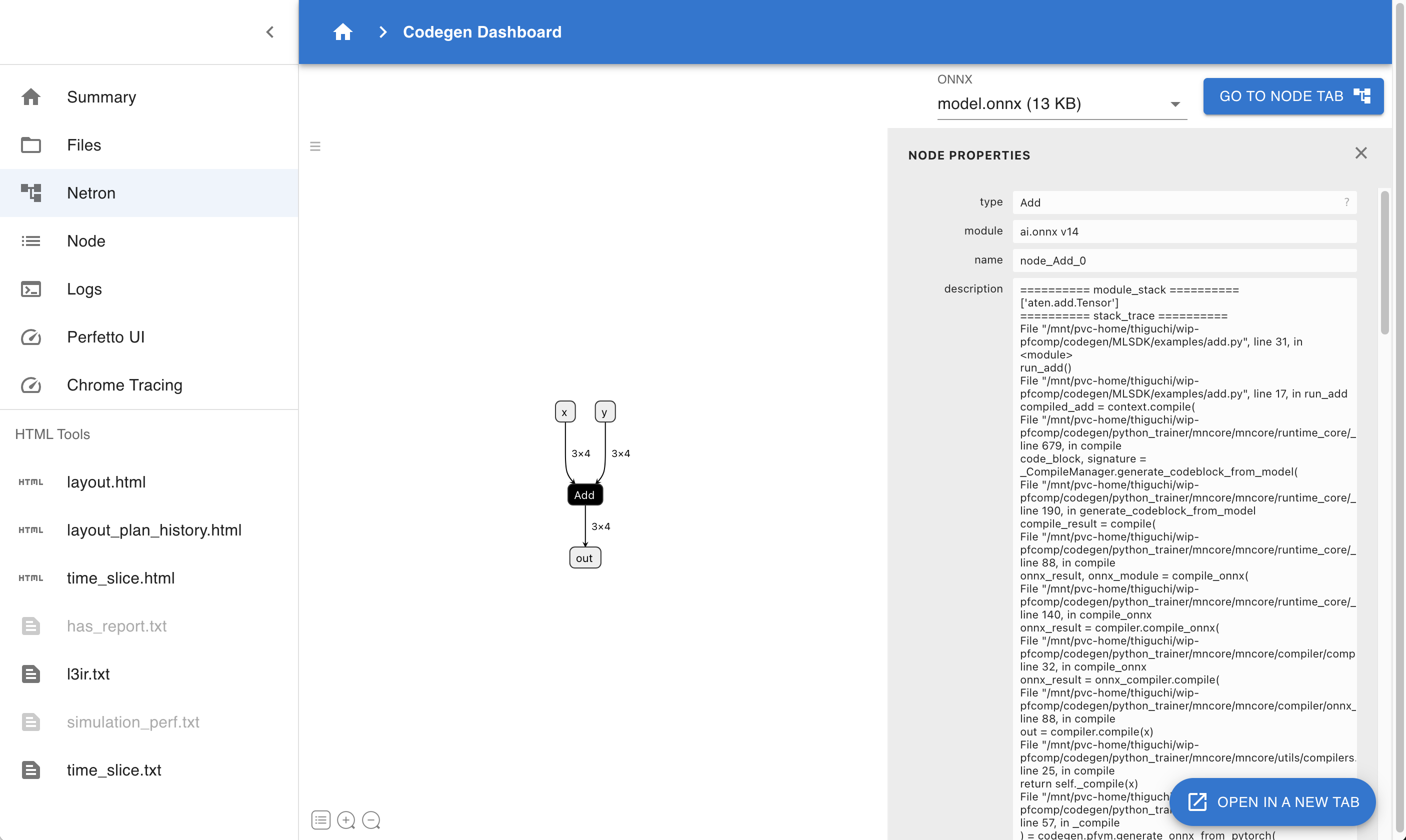Open Perfetto UI from sidebar
The height and width of the screenshot is (840, 1406).
[105, 337]
